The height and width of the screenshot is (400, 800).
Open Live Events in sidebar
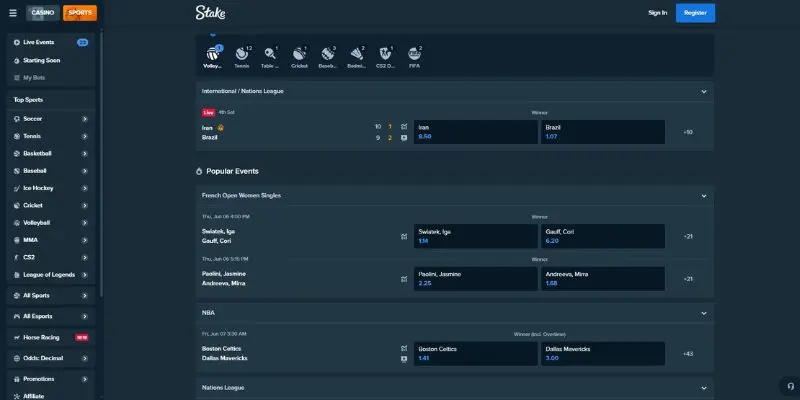tap(50, 43)
